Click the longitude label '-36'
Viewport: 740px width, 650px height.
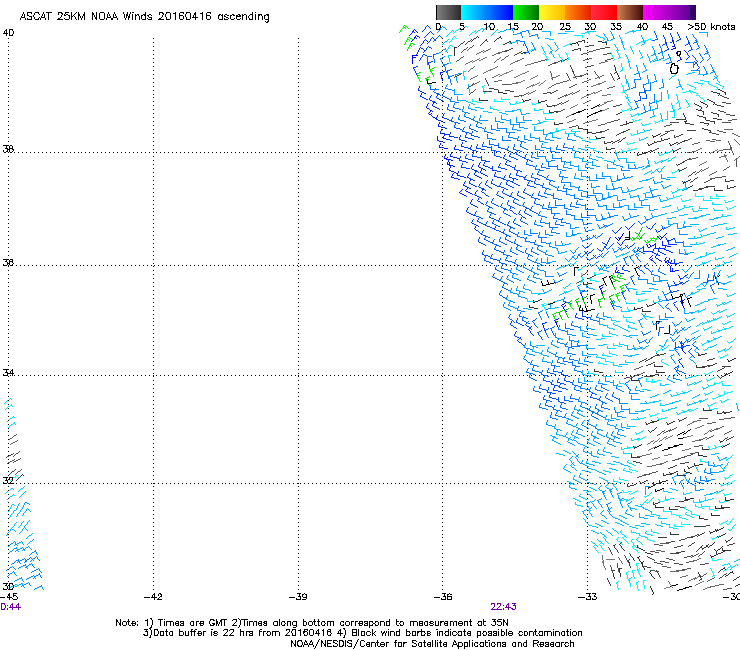tap(443, 597)
